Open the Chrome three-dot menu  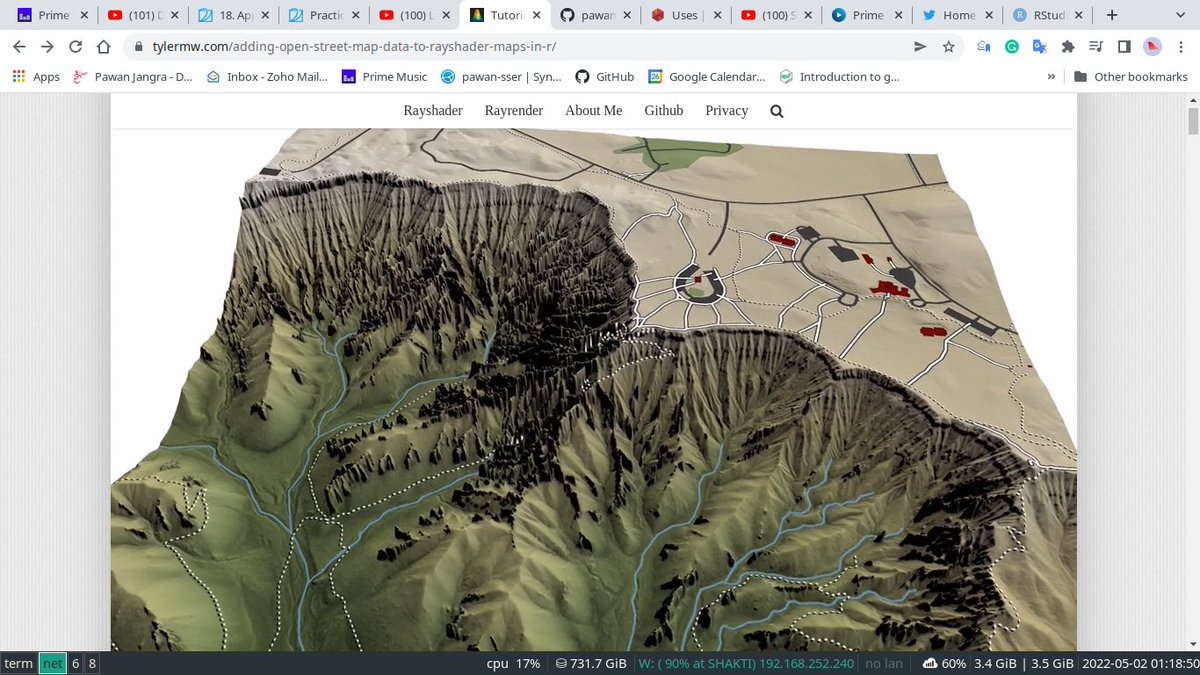[x=1180, y=47]
